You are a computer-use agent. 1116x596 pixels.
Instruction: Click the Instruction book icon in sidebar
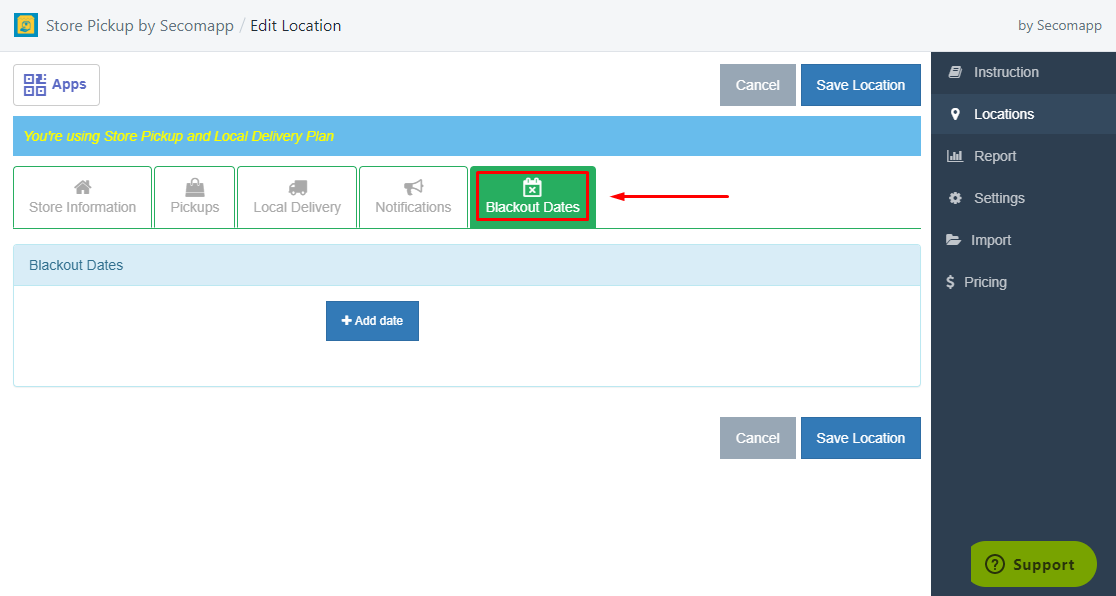click(x=954, y=72)
